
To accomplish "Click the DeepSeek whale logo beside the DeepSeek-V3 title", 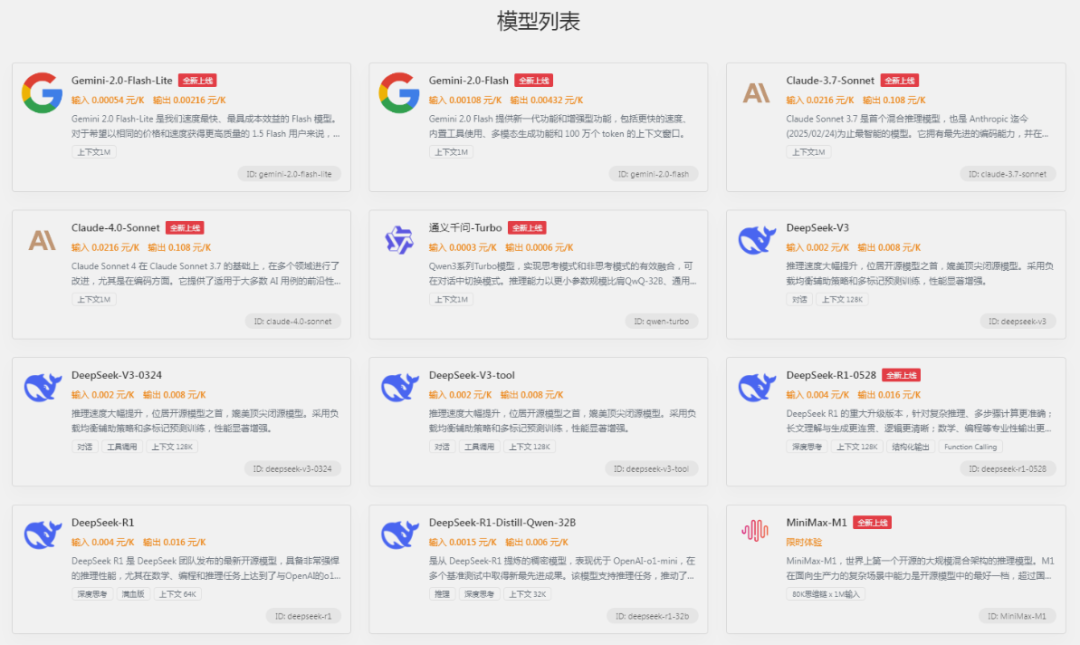I will pos(756,240).
